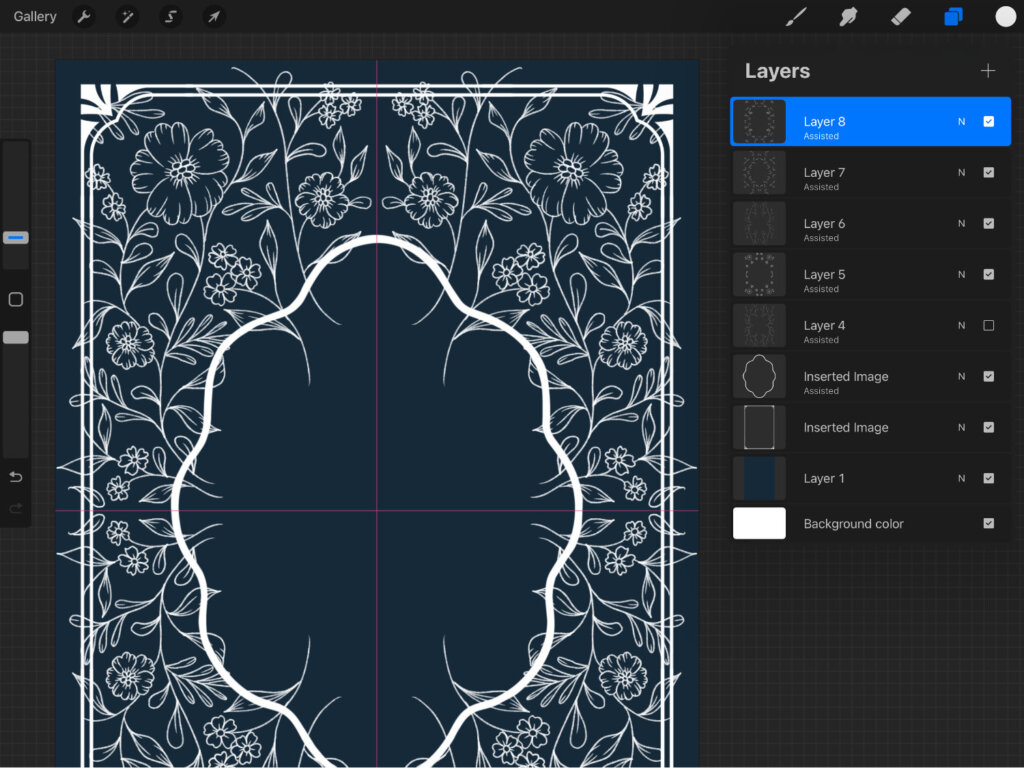Select the Brush tool

tap(796, 17)
